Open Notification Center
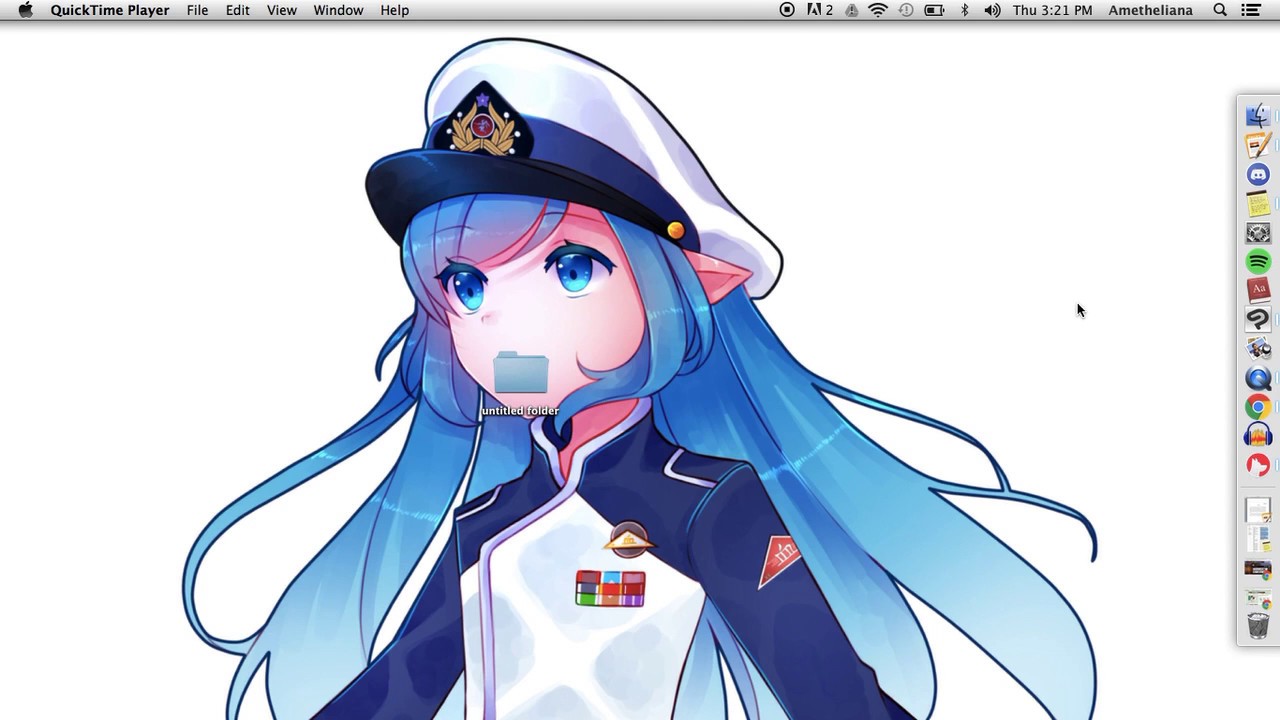The image size is (1280, 720). (1250, 10)
